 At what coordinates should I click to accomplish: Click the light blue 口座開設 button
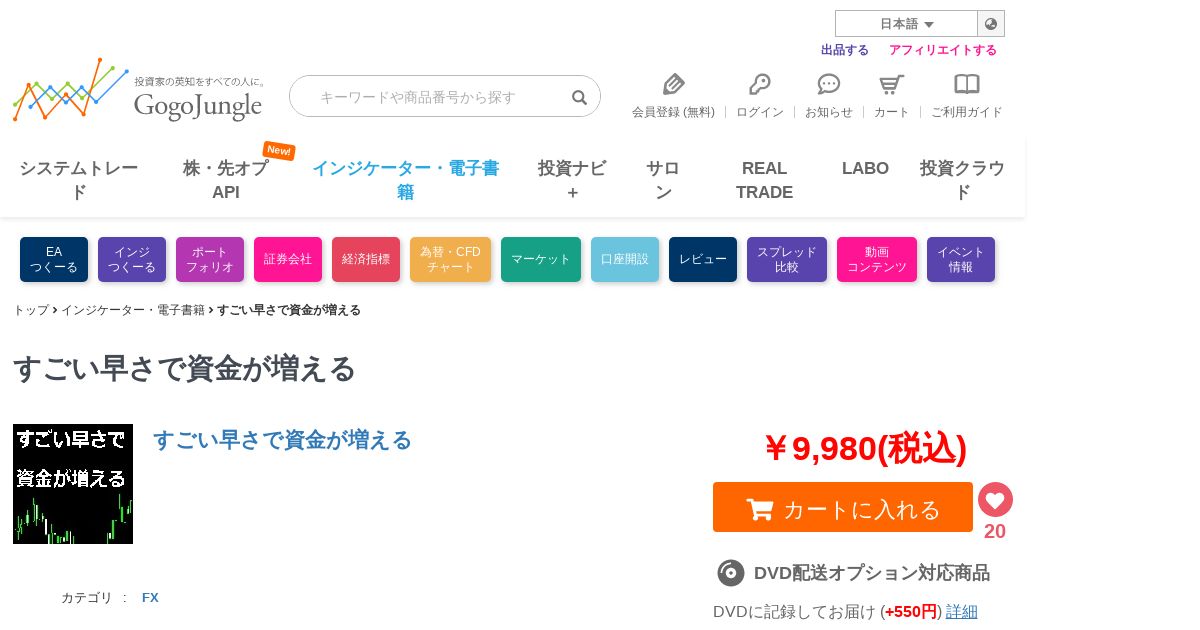(x=625, y=259)
